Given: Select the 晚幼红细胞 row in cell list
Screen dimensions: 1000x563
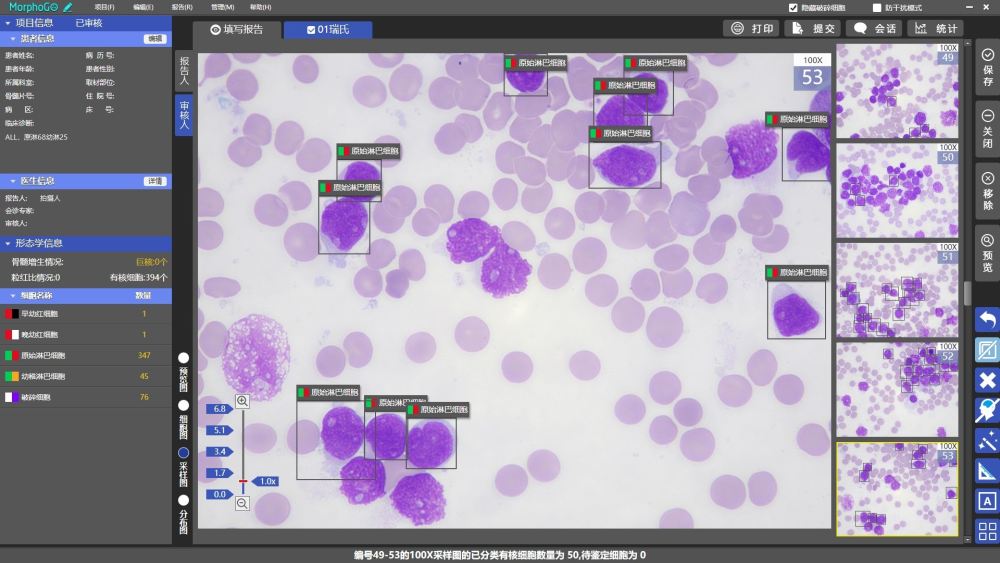Looking at the screenshot, I should coord(85,334).
